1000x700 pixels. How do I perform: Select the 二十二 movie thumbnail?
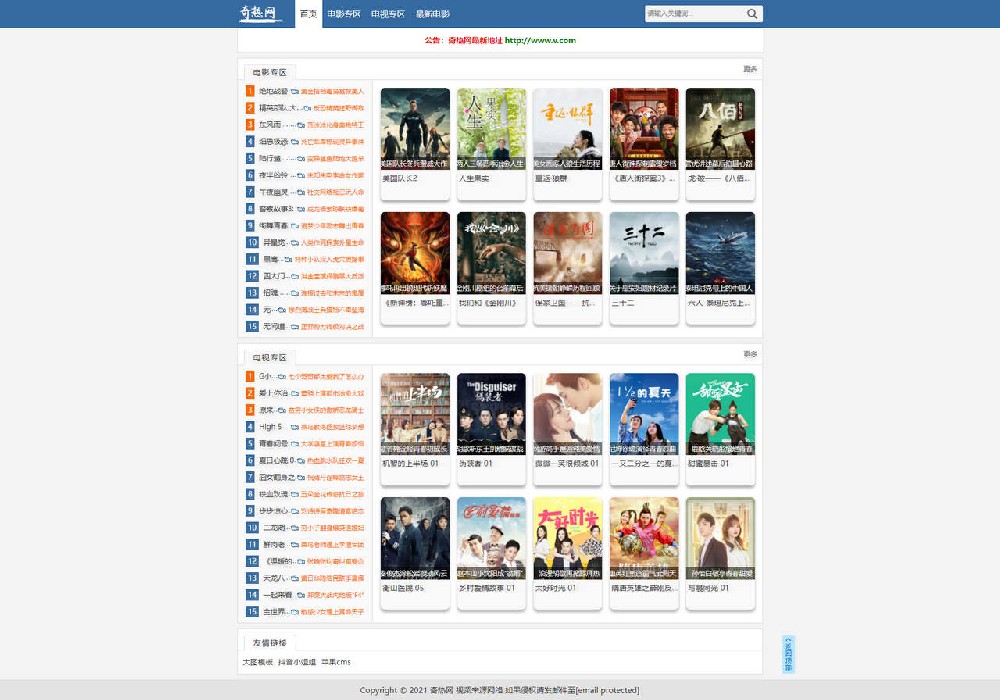644,253
